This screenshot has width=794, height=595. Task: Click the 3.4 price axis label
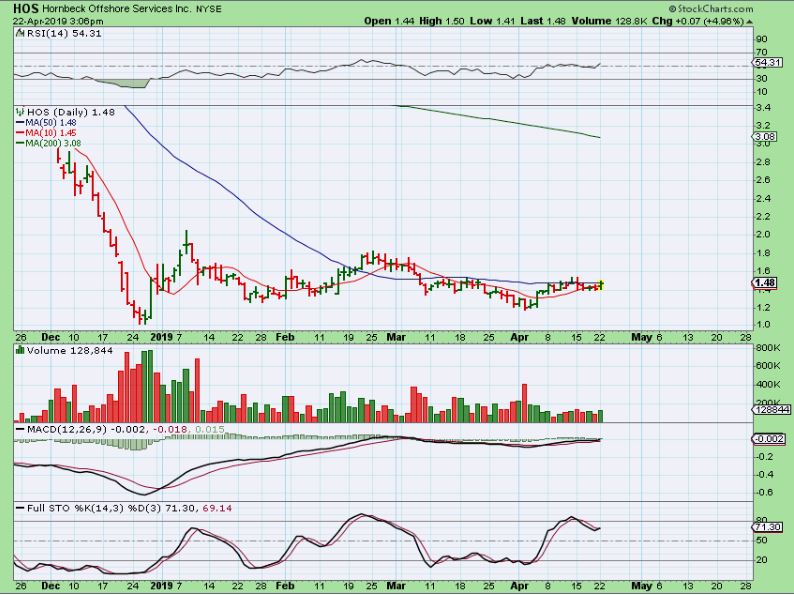tap(763, 107)
